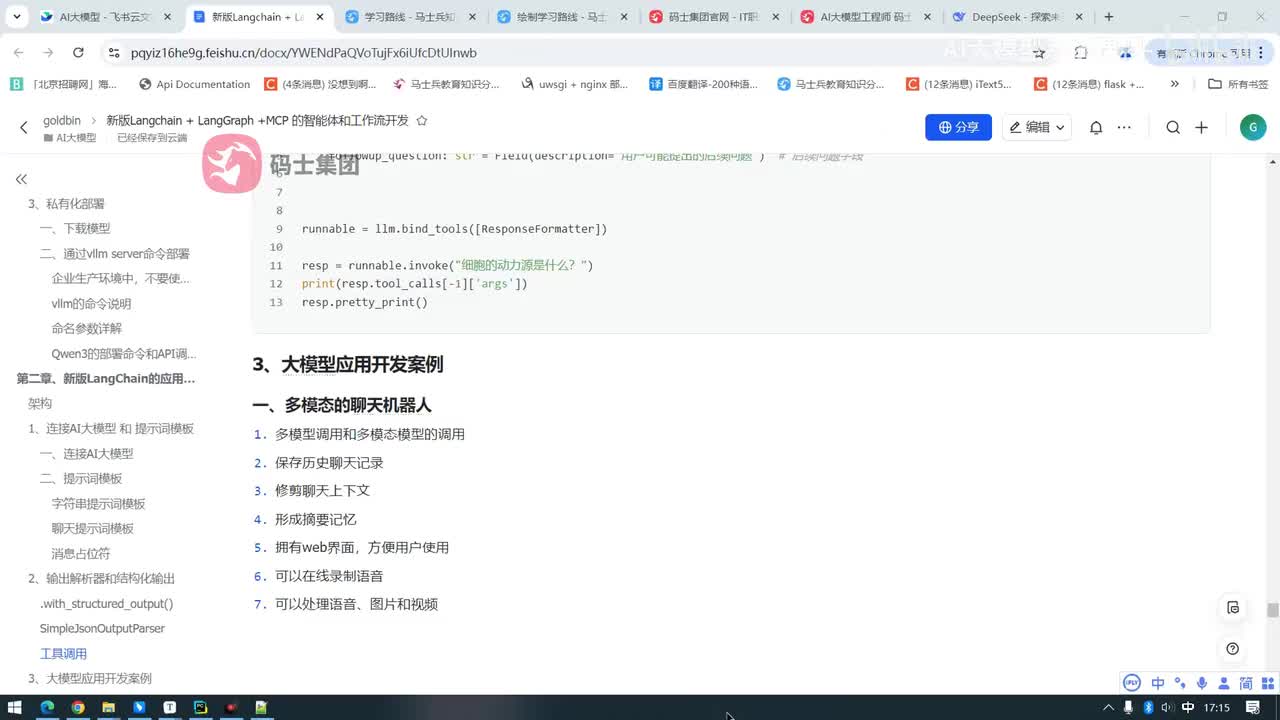Reload the current page

pos(79,53)
